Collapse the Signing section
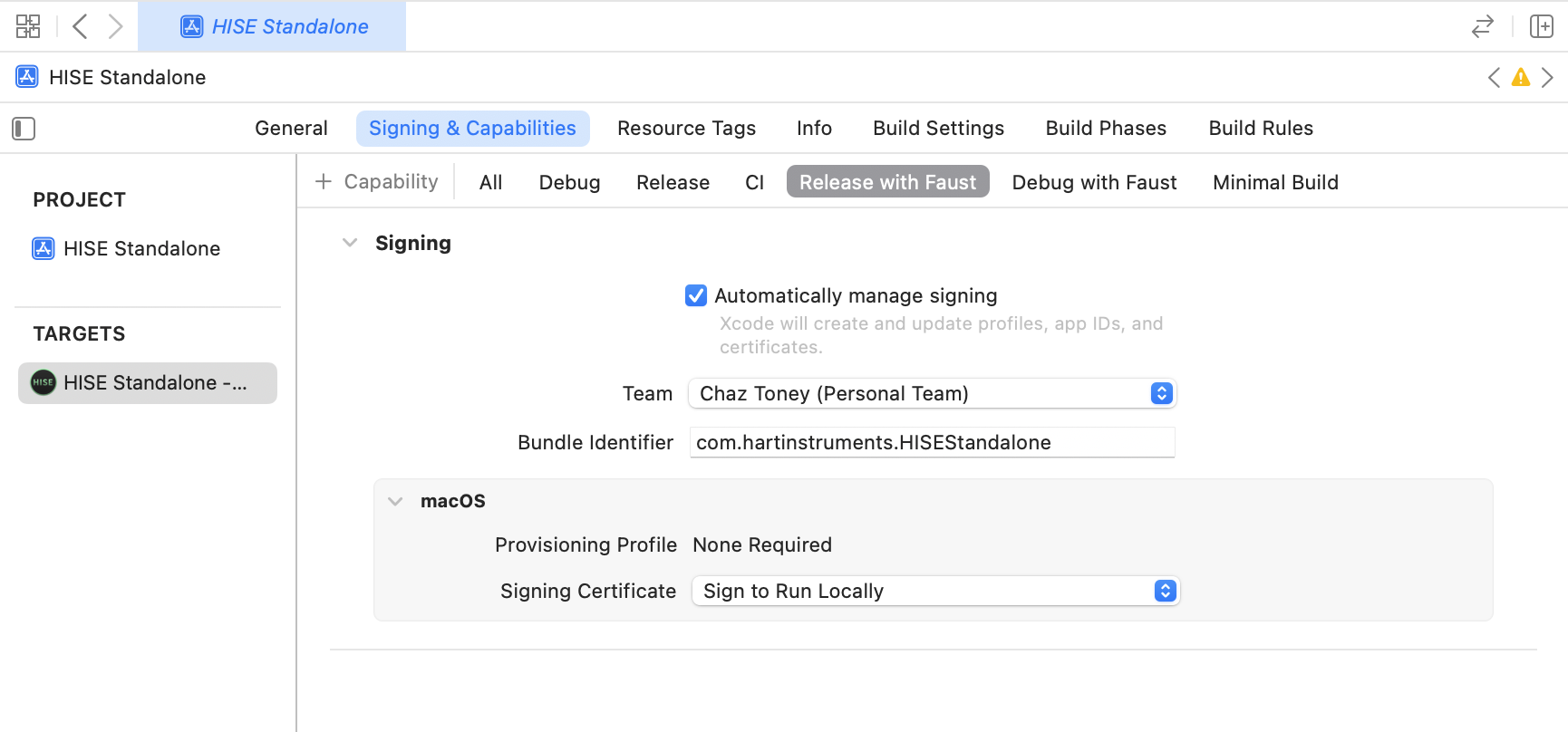 350,243
